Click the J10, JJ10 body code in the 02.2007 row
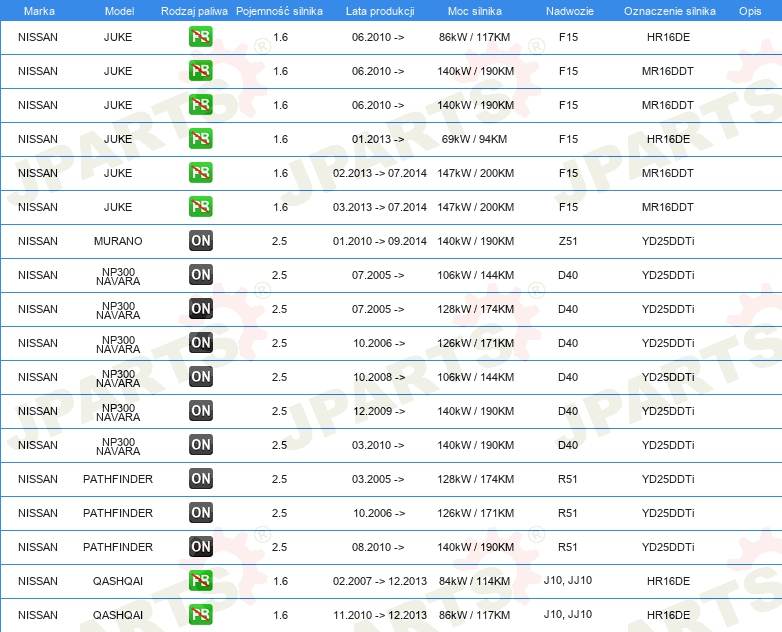Viewport: 782px width, 632px height. pos(568,580)
